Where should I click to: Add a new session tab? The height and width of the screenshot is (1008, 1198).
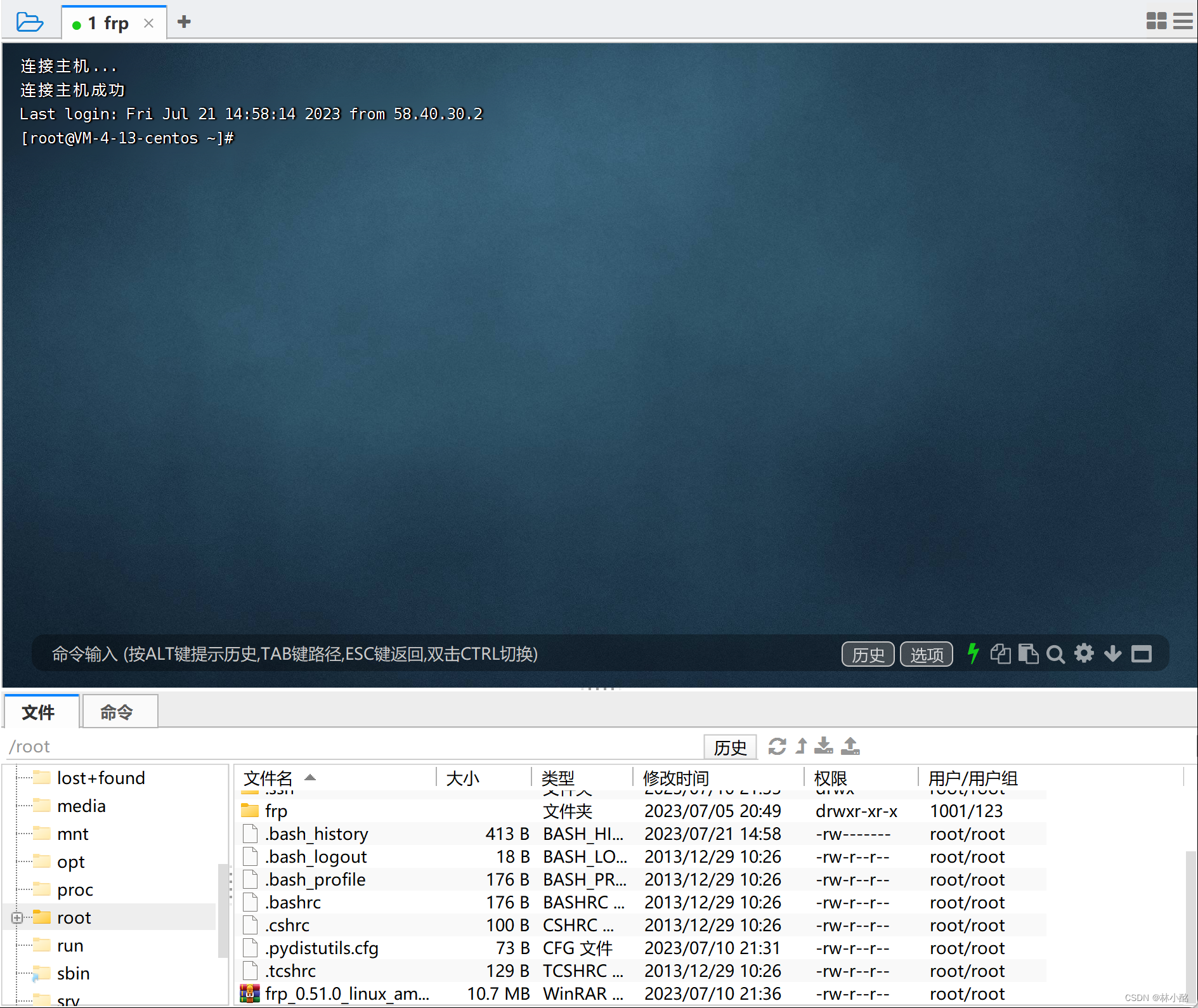[184, 22]
